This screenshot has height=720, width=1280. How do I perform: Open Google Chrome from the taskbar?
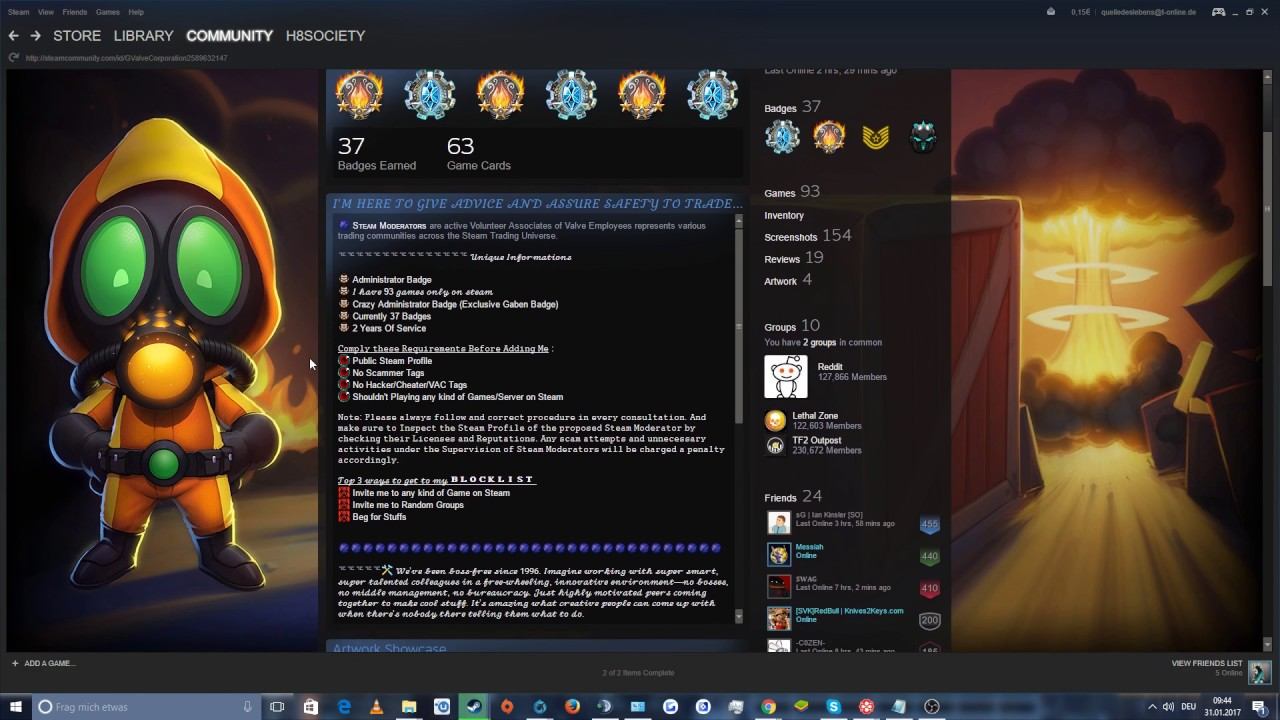(x=768, y=707)
